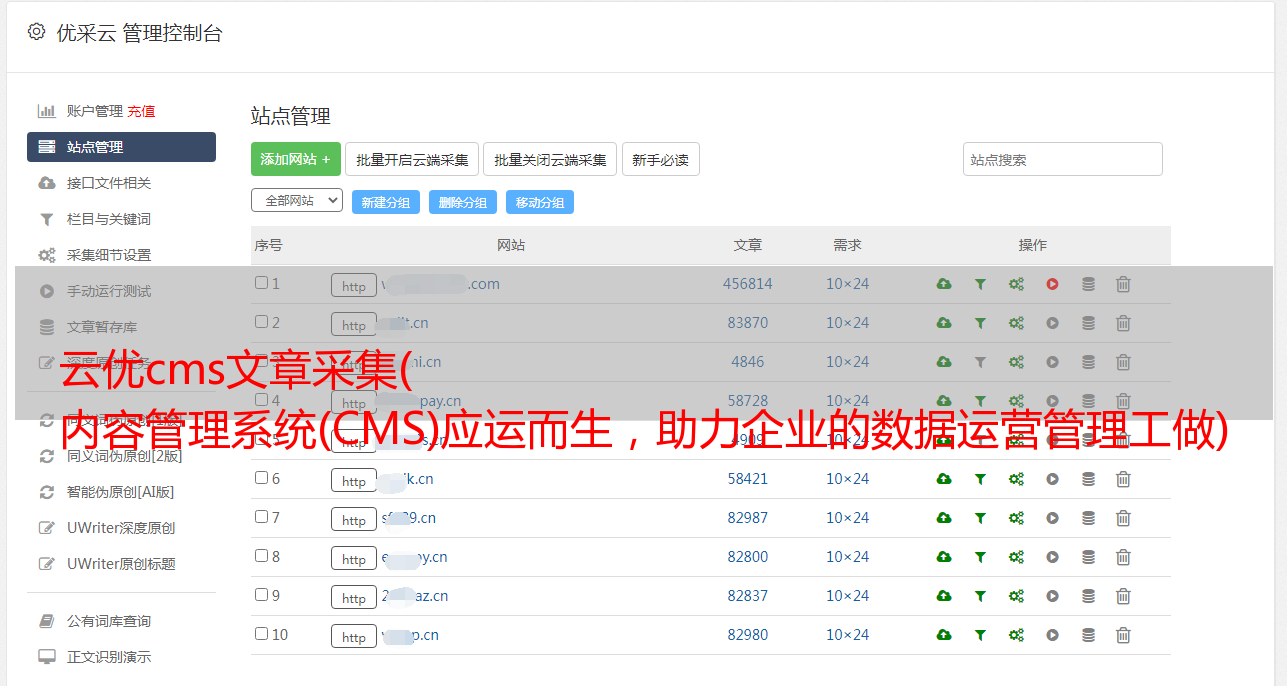
Task: Click 批量开启云端采集 button
Action: tap(412, 159)
